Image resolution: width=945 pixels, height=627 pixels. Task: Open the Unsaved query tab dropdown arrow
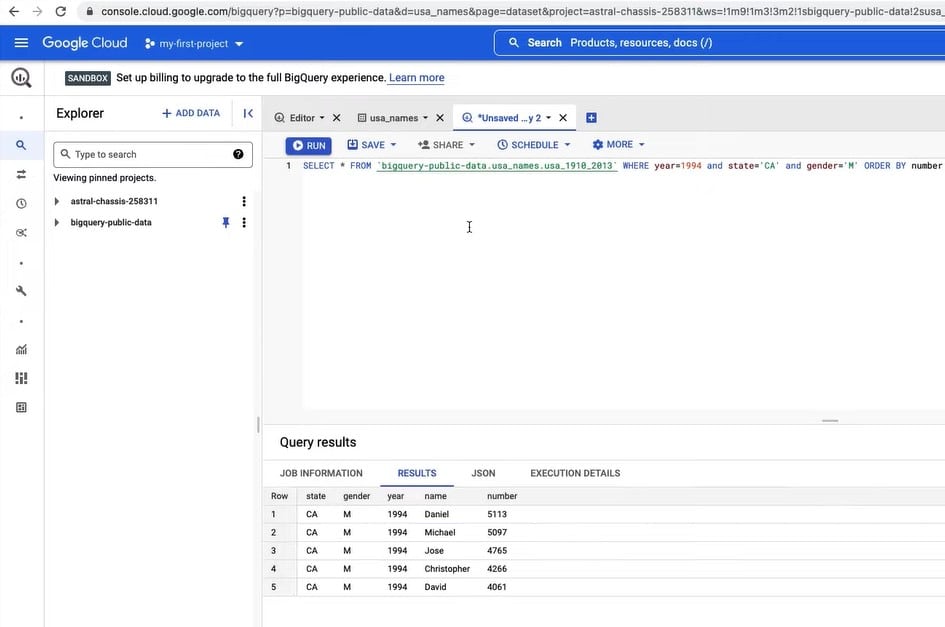click(548, 118)
